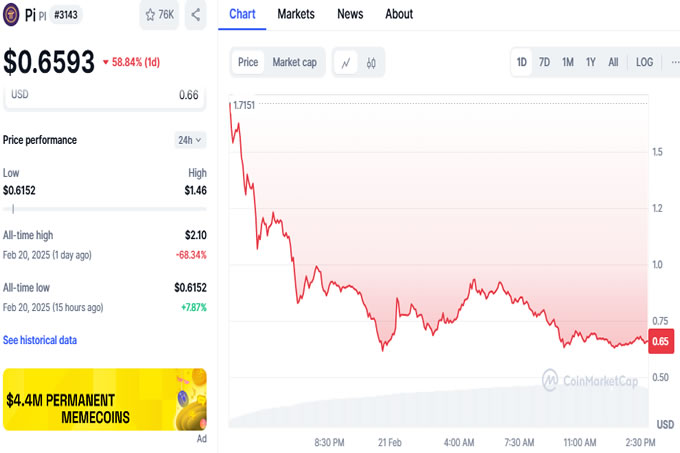Screen dimensions: 680x453
Task: Toggle chart to Price view
Action: click(x=248, y=62)
